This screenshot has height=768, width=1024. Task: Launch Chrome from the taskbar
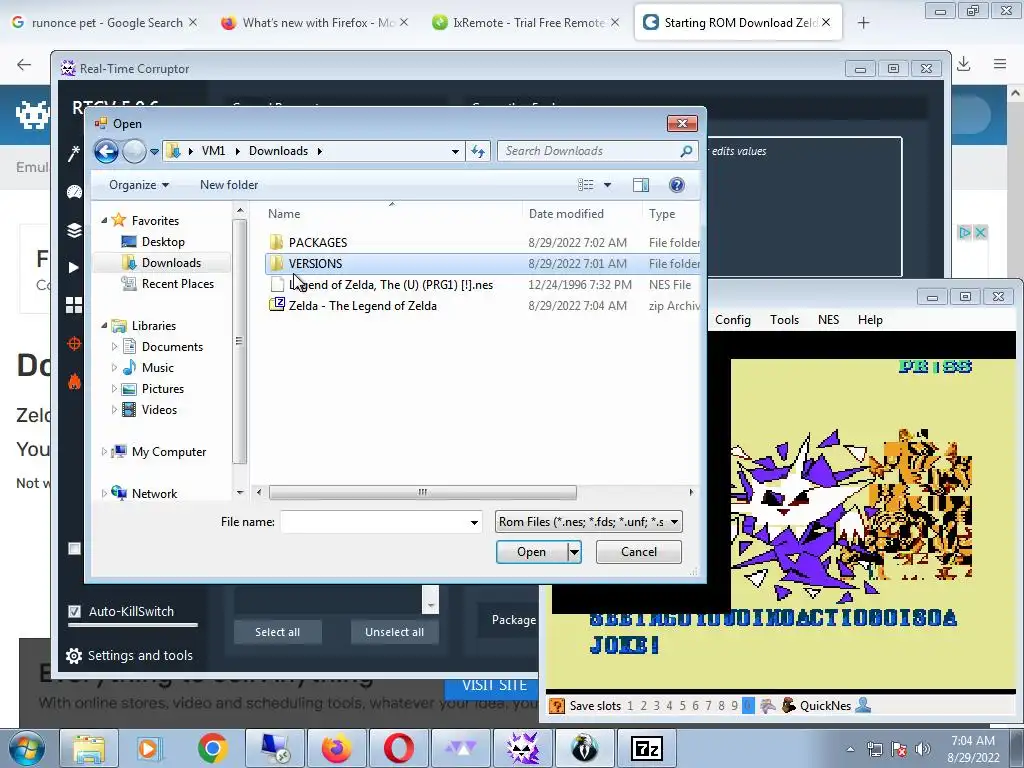[212, 748]
